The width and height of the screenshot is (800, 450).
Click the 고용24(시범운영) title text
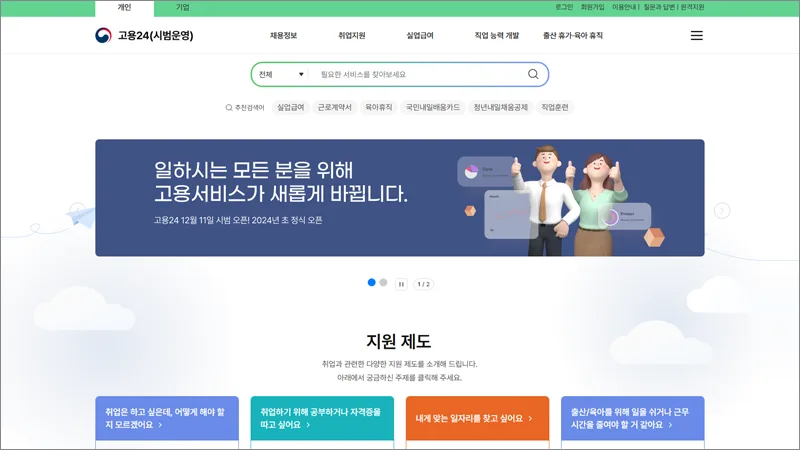pyautogui.click(x=156, y=35)
